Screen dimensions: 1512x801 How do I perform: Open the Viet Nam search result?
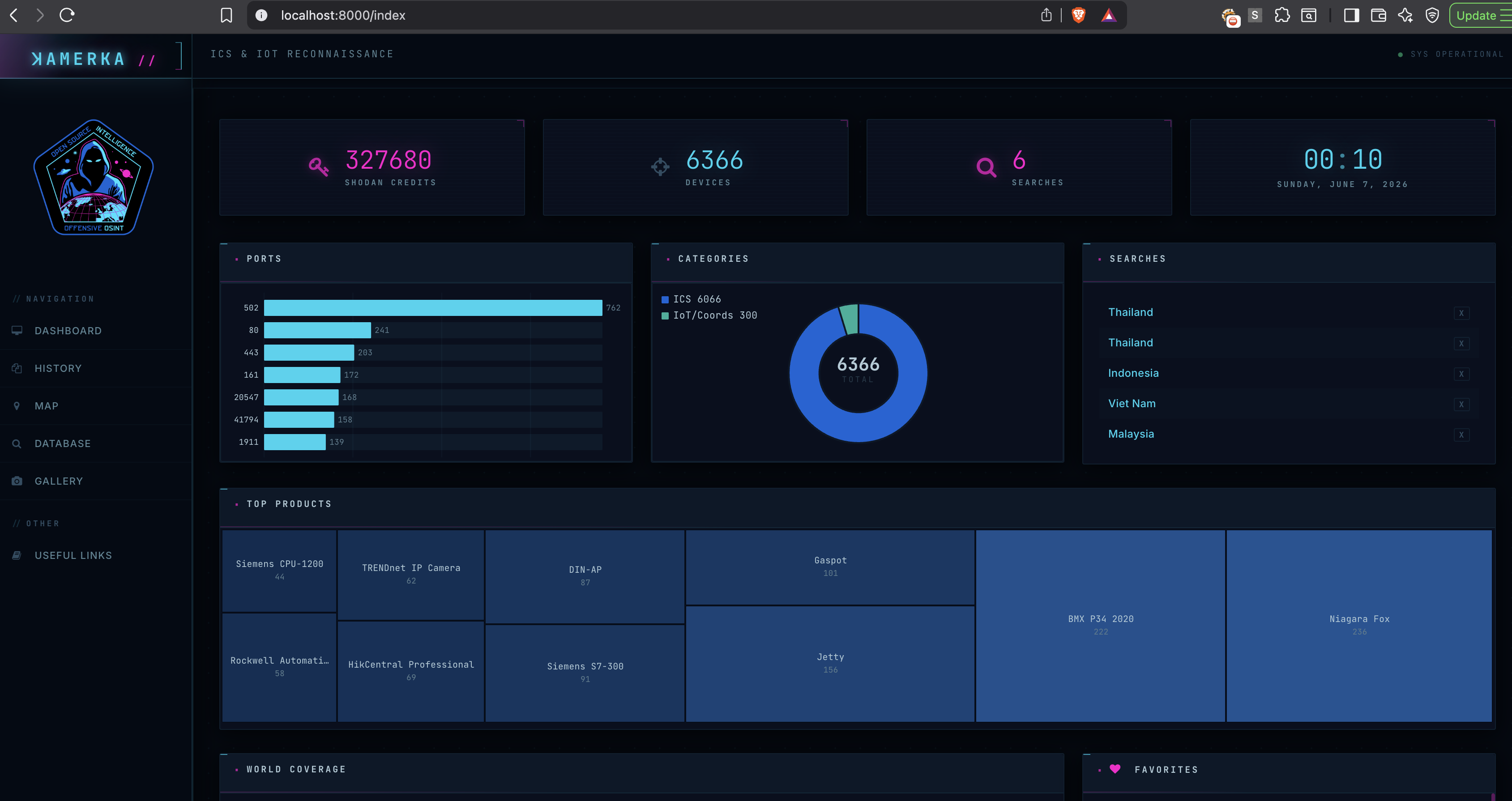coord(1132,404)
